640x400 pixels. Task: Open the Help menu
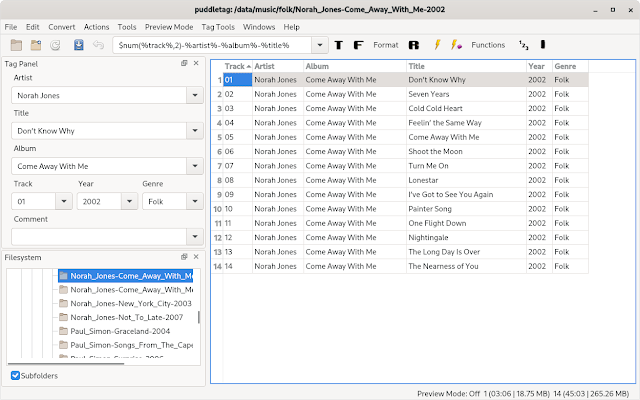tap(291, 27)
